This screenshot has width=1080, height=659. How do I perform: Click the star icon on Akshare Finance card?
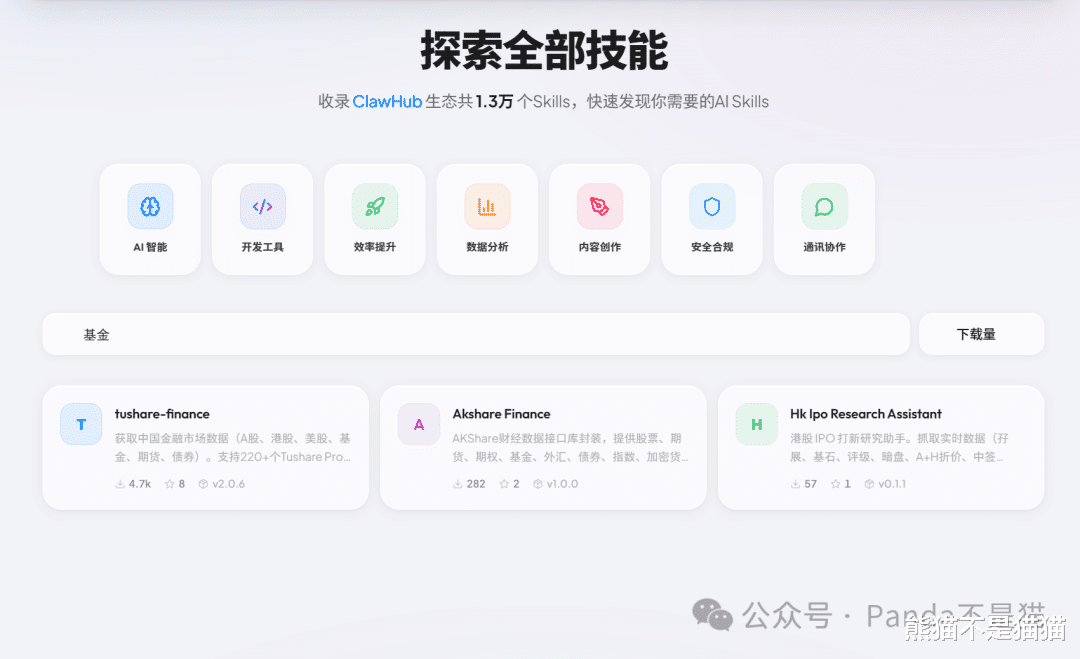pyautogui.click(x=504, y=484)
